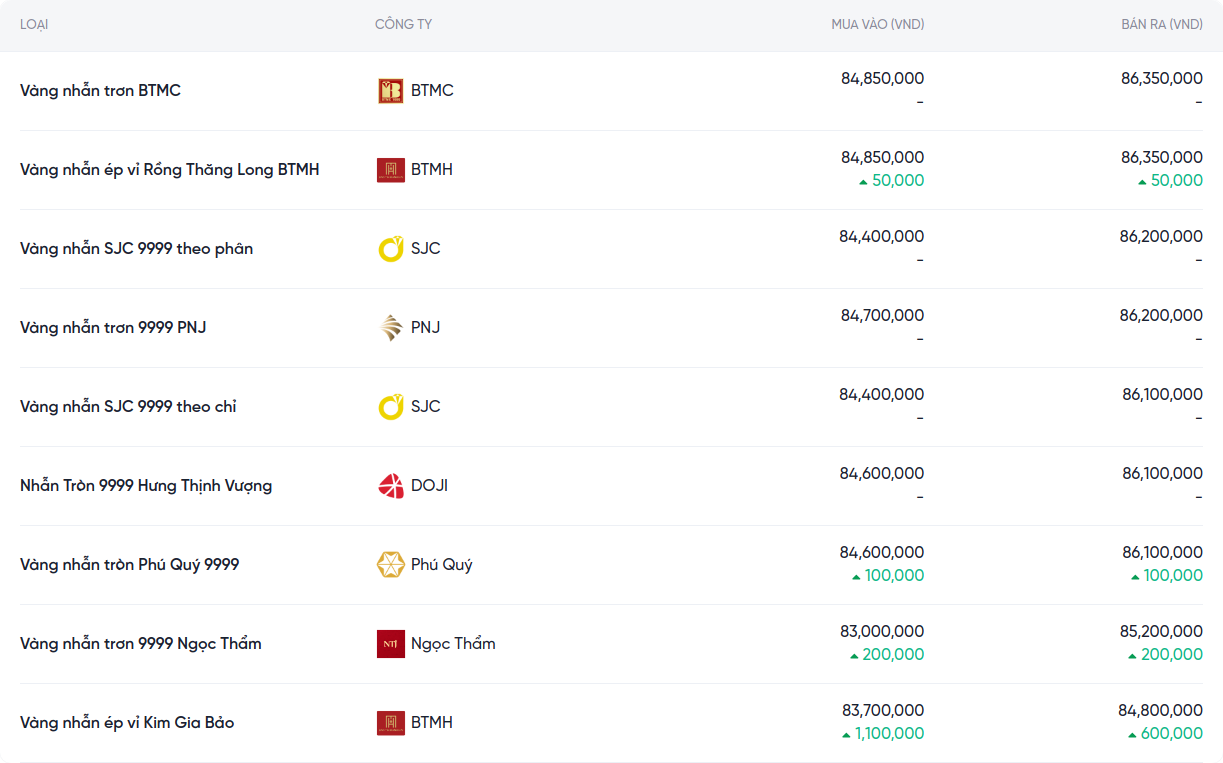The image size is (1223, 763).
Task: Sort by MUA VÀO (VND) header
Action: (x=877, y=24)
